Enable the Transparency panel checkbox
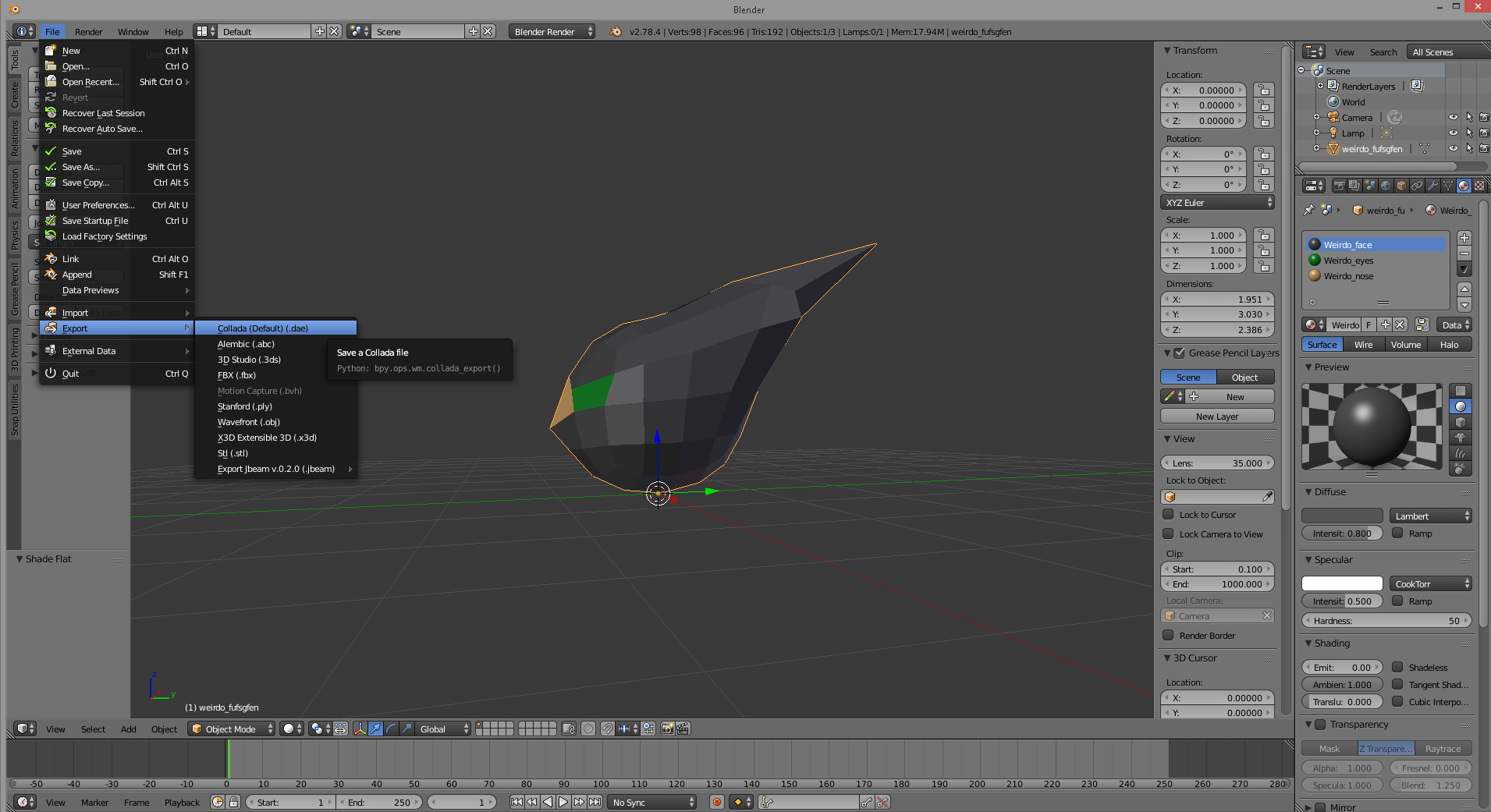Viewport: 1491px width, 812px height. tap(1320, 725)
